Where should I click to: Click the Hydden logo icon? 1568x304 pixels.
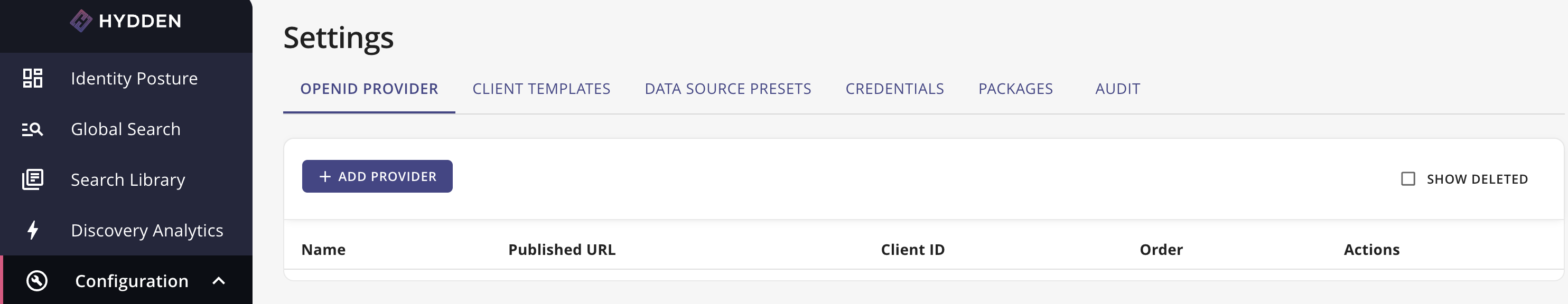[81, 20]
